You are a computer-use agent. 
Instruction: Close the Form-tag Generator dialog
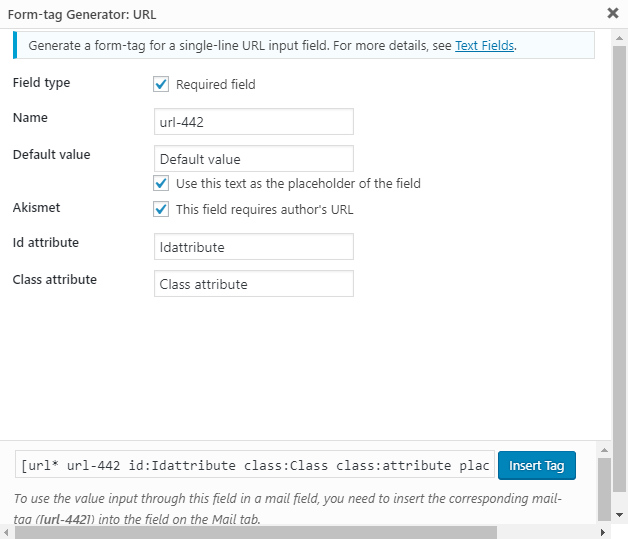612,14
